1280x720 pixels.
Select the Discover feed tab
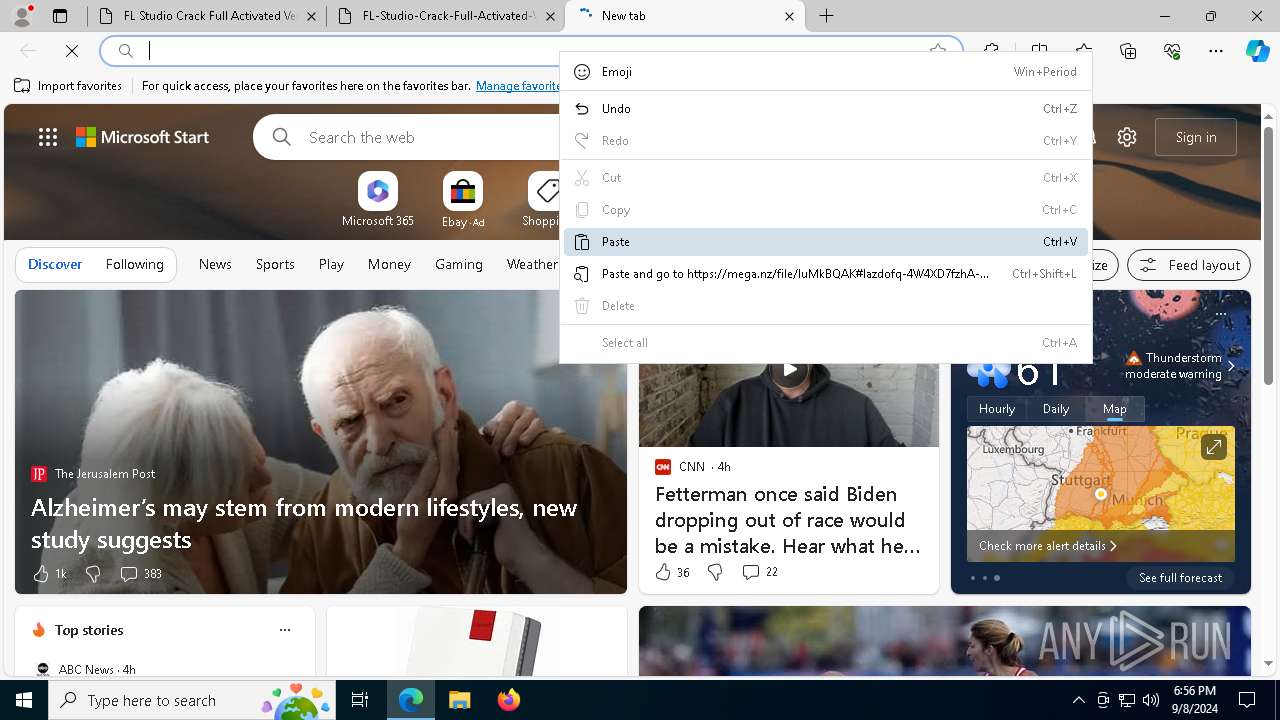click(x=55, y=265)
